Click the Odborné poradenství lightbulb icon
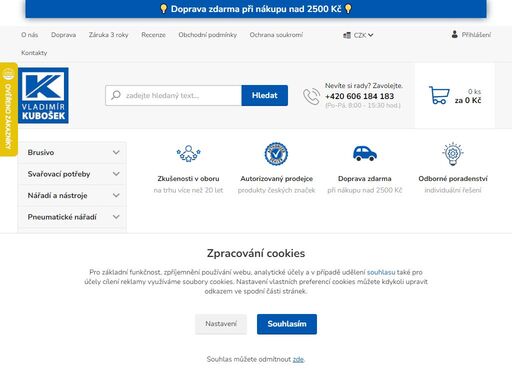This screenshot has height=384, width=512. [x=453, y=154]
